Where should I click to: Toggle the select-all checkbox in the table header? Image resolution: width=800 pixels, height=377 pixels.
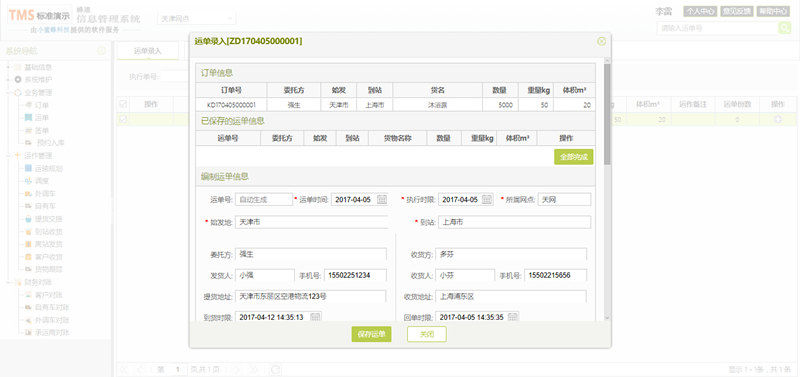122,104
